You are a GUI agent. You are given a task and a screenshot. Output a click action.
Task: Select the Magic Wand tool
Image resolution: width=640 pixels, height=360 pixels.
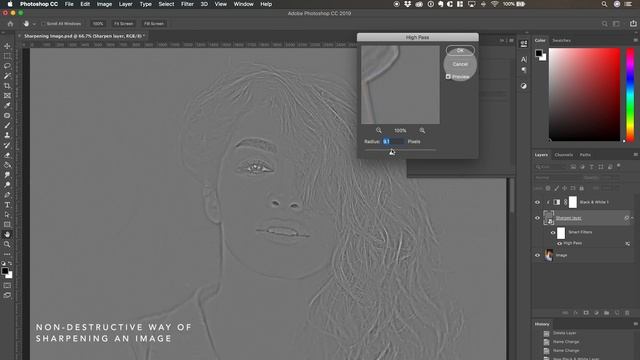(x=7, y=76)
